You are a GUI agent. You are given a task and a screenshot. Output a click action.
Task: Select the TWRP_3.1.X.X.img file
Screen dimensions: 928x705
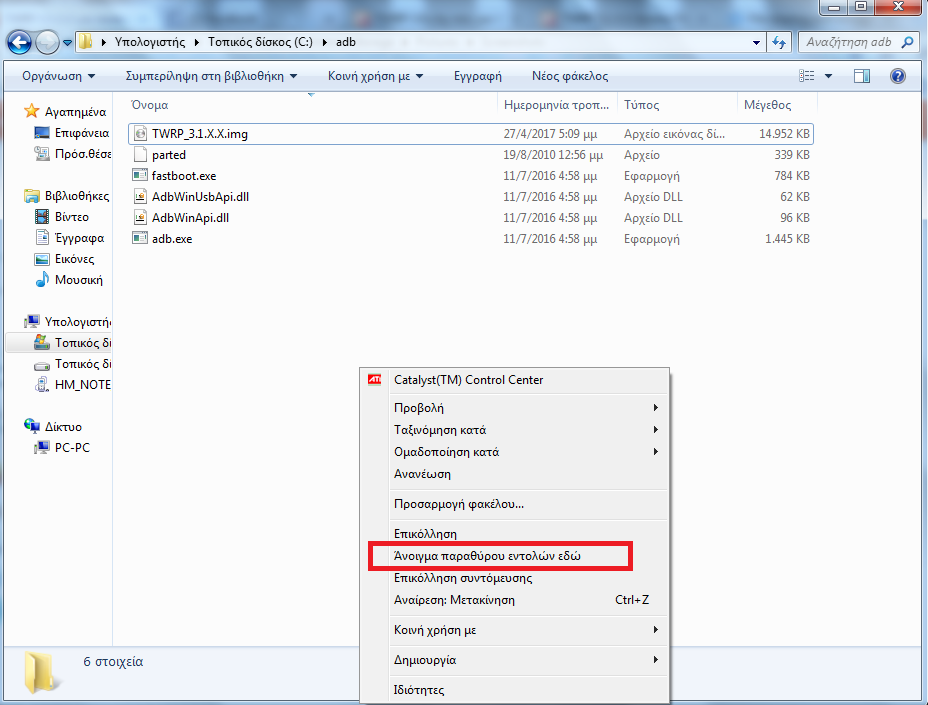tap(199, 134)
